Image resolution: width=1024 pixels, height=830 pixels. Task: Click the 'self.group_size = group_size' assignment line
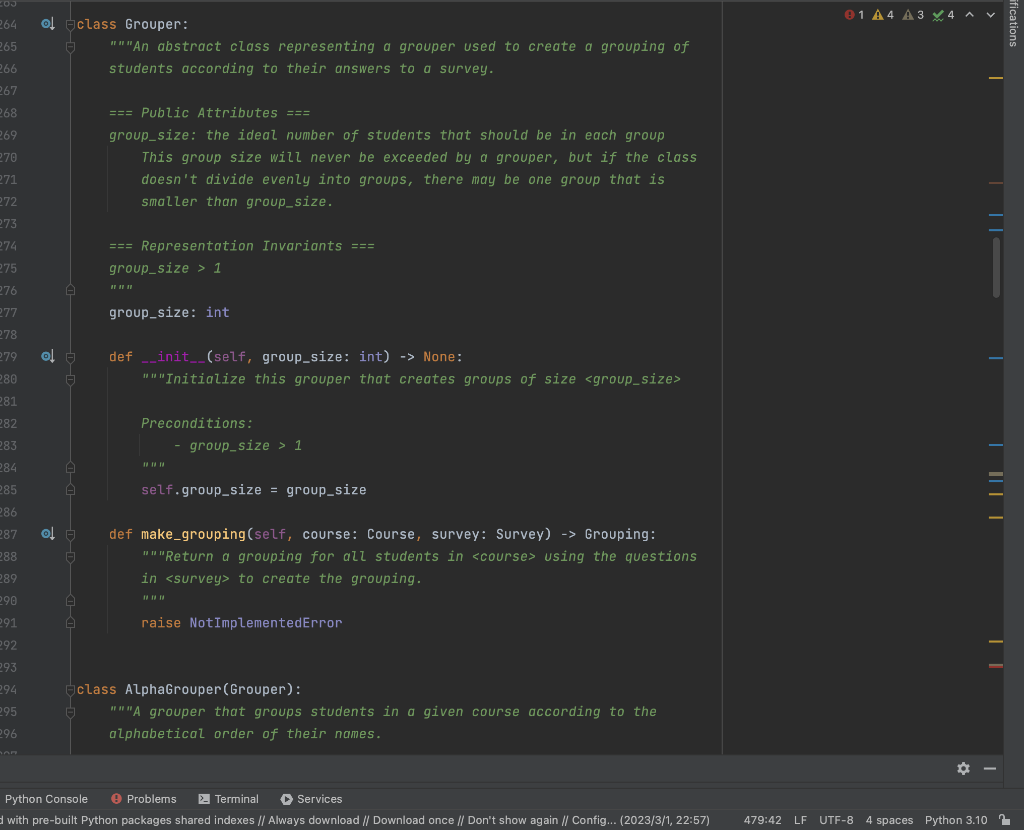click(253, 490)
